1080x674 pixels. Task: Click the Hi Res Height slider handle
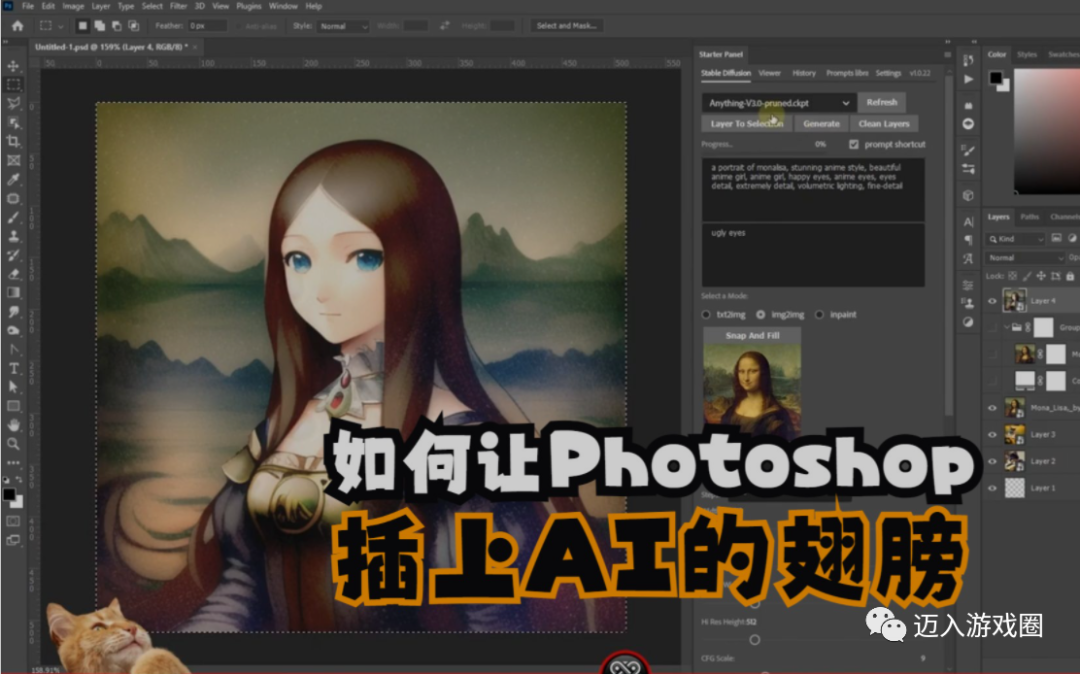[754, 640]
